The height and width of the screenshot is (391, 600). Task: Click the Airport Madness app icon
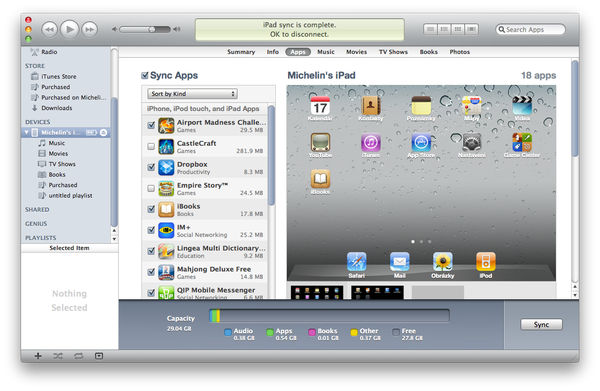(166, 125)
